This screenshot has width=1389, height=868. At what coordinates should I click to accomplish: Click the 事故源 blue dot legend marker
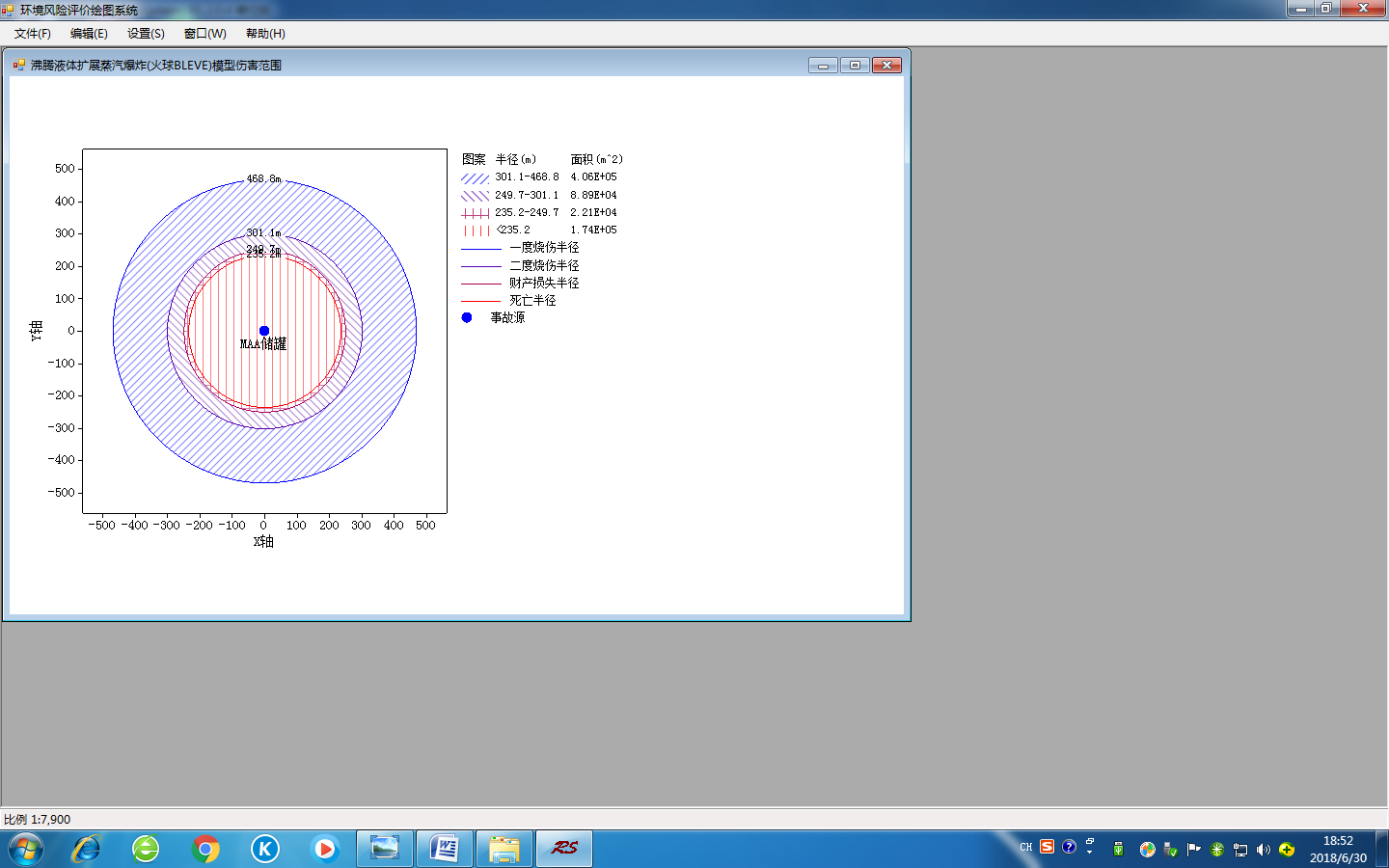[x=467, y=317]
